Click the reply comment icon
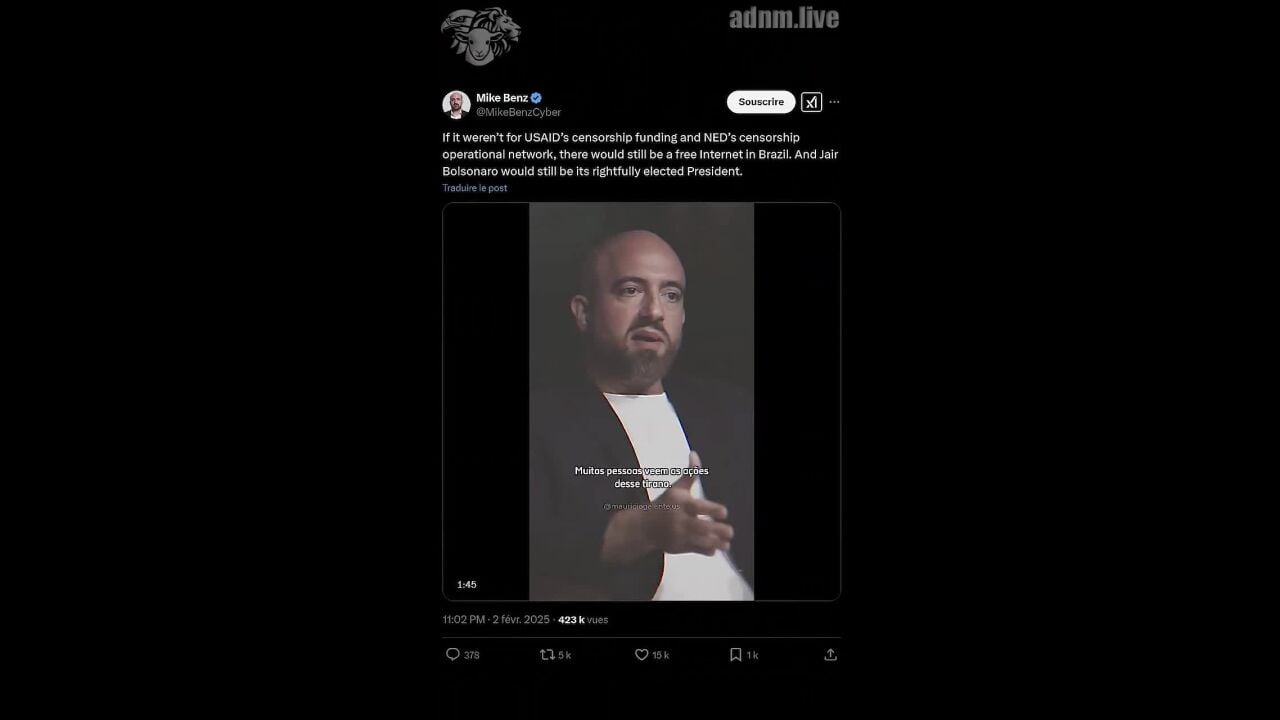This screenshot has height=720, width=1280. pos(452,654)
